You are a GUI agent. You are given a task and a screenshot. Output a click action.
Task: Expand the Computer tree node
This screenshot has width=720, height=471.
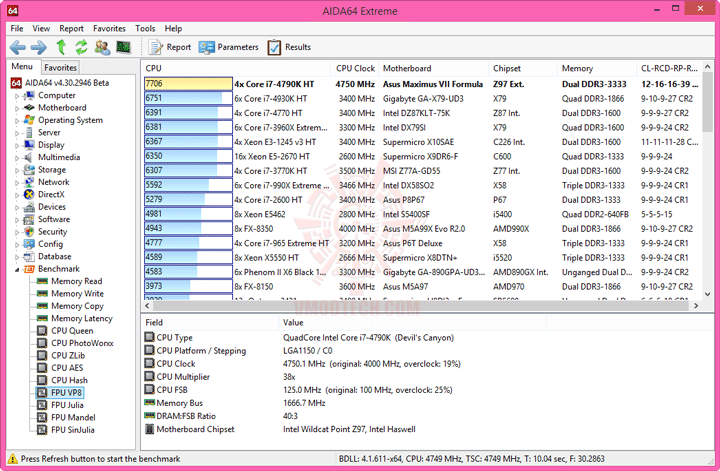point(17,96)
